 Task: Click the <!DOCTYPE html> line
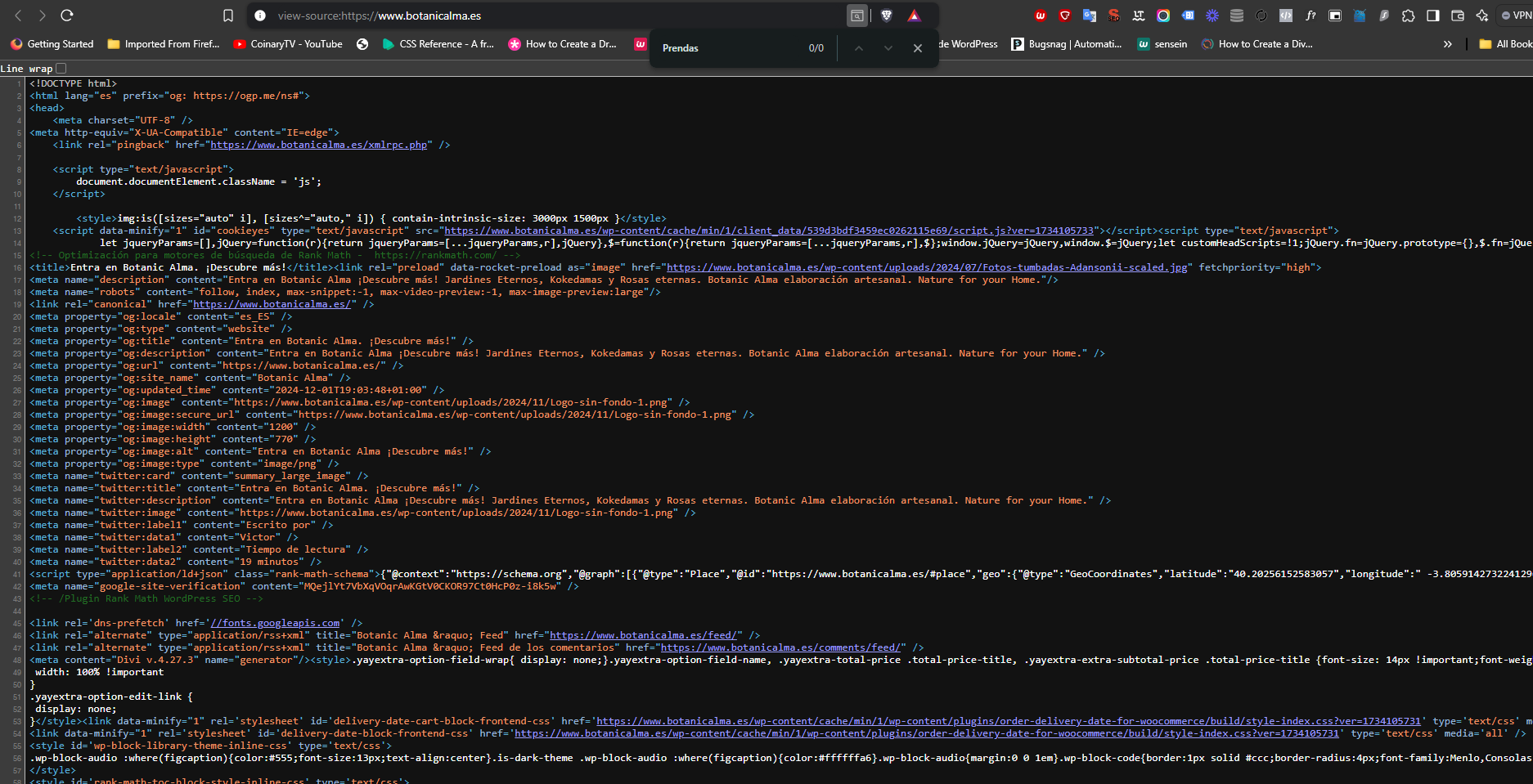point(74,83)
